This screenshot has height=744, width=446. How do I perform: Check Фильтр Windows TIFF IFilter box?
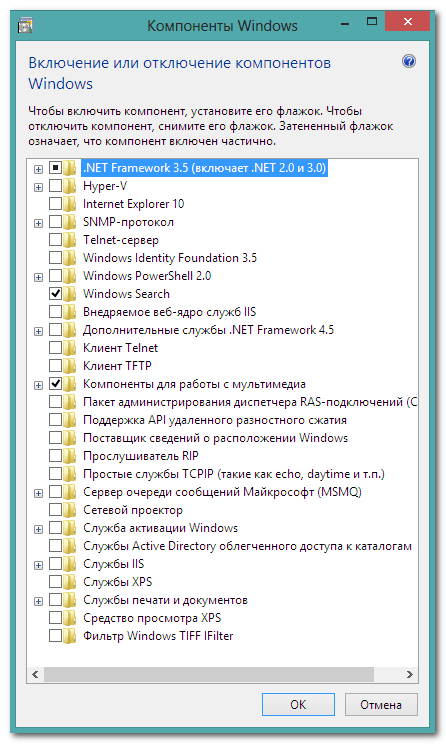pyautogui.click(x=56, y=636)
